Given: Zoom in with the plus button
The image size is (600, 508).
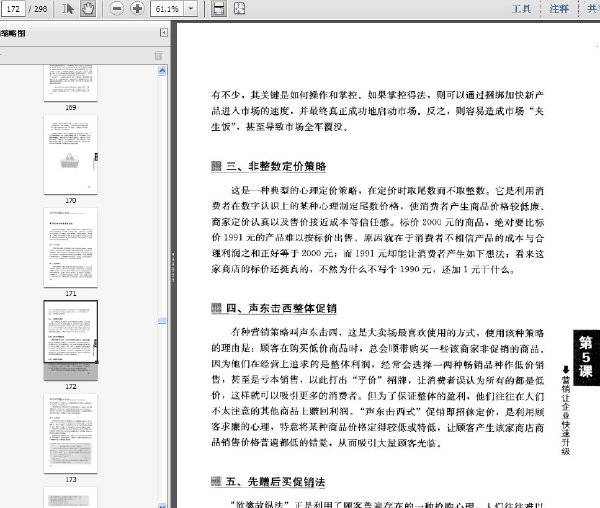Looking at the screenshot, I should pos(137,8).
